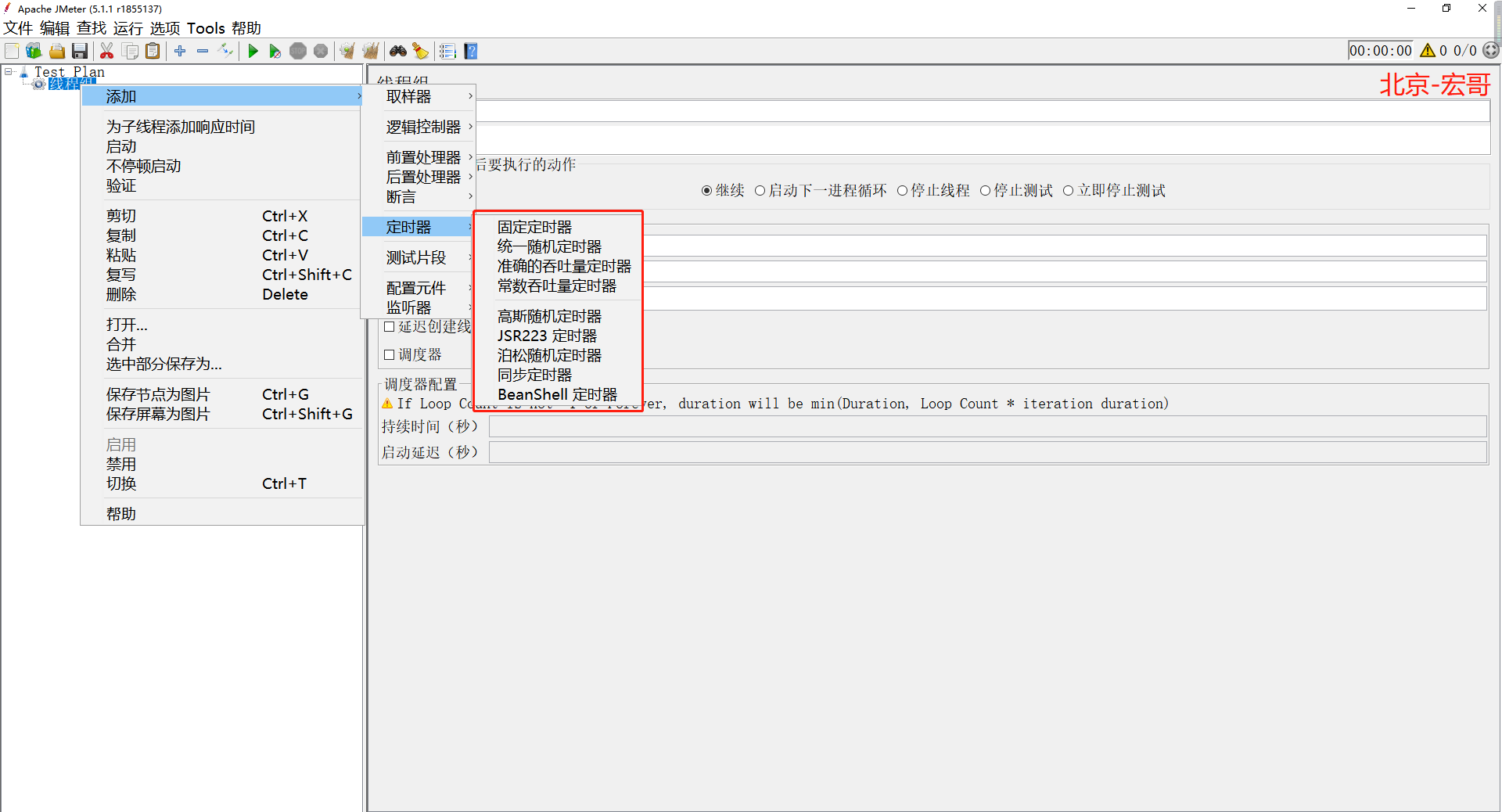Open the Search icon (binoculars) in toolbar

(x=398, y=51)
